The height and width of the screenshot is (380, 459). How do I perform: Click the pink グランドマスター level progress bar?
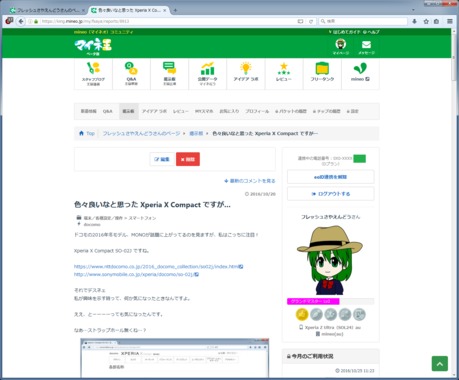pyautogui.click(x=313, y=301)
